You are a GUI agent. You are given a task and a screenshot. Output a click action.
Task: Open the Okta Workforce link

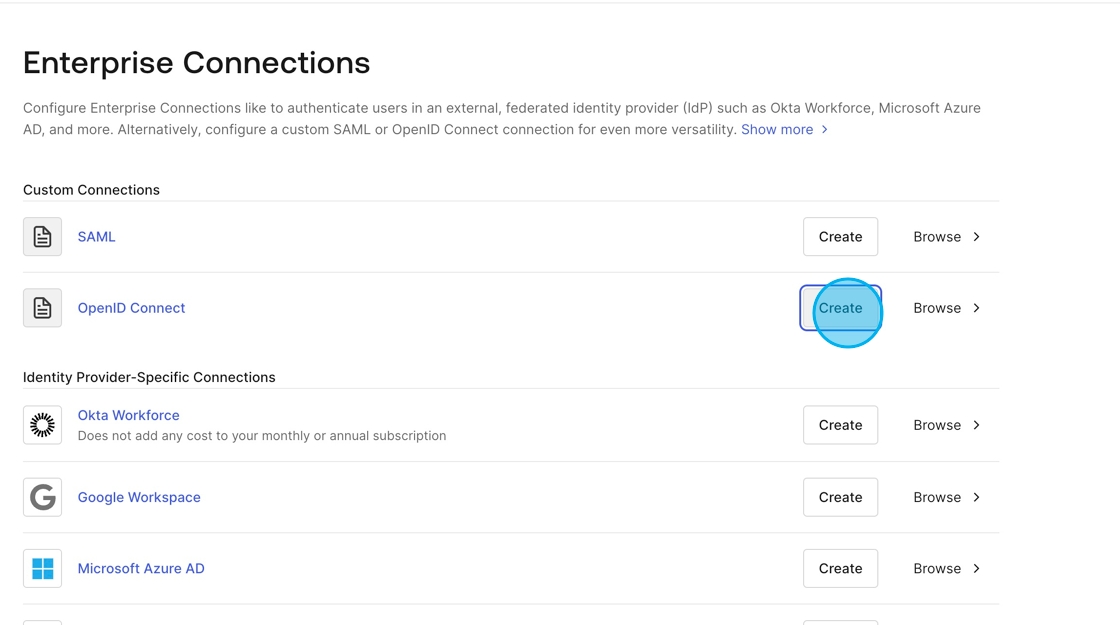pyautogui.click(x=129, y=415)
